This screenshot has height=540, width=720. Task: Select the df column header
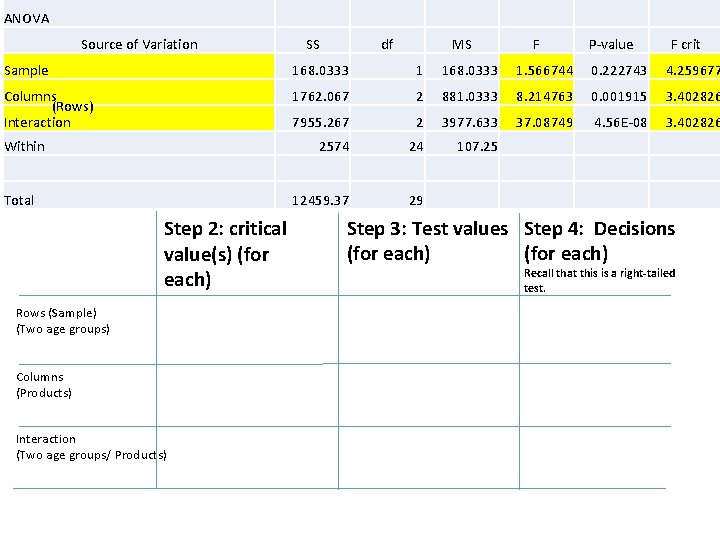387,45
